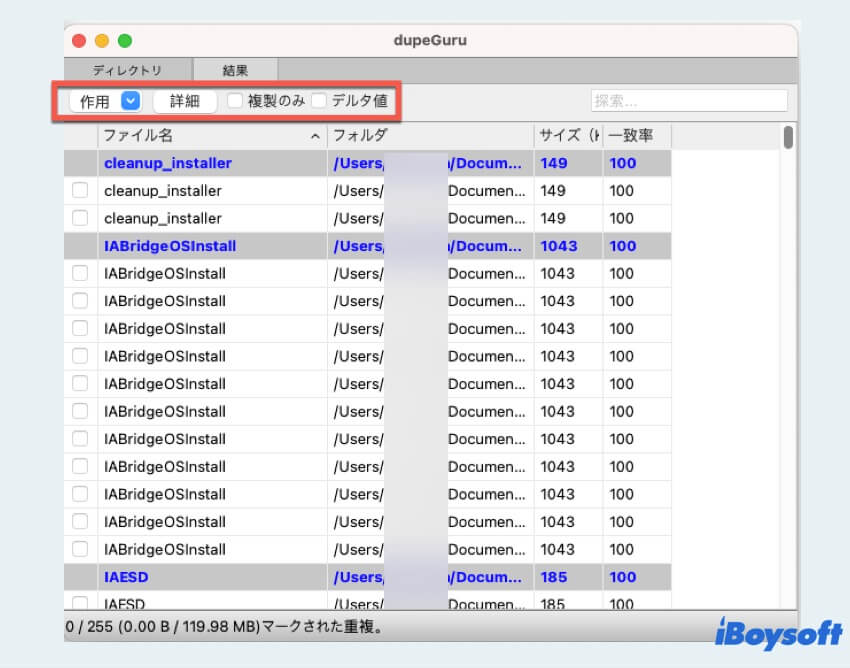Screen dimensions: 850x668
Task: Click the 探索 search field
Action: (688, 100)
